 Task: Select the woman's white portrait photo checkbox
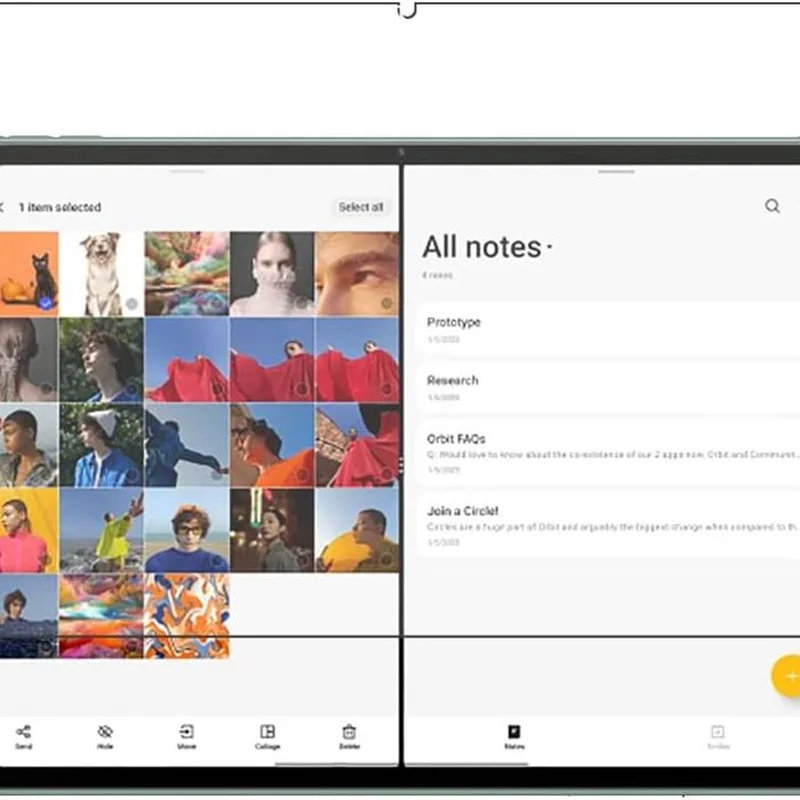pyautogui.click(x=301, y=303)
